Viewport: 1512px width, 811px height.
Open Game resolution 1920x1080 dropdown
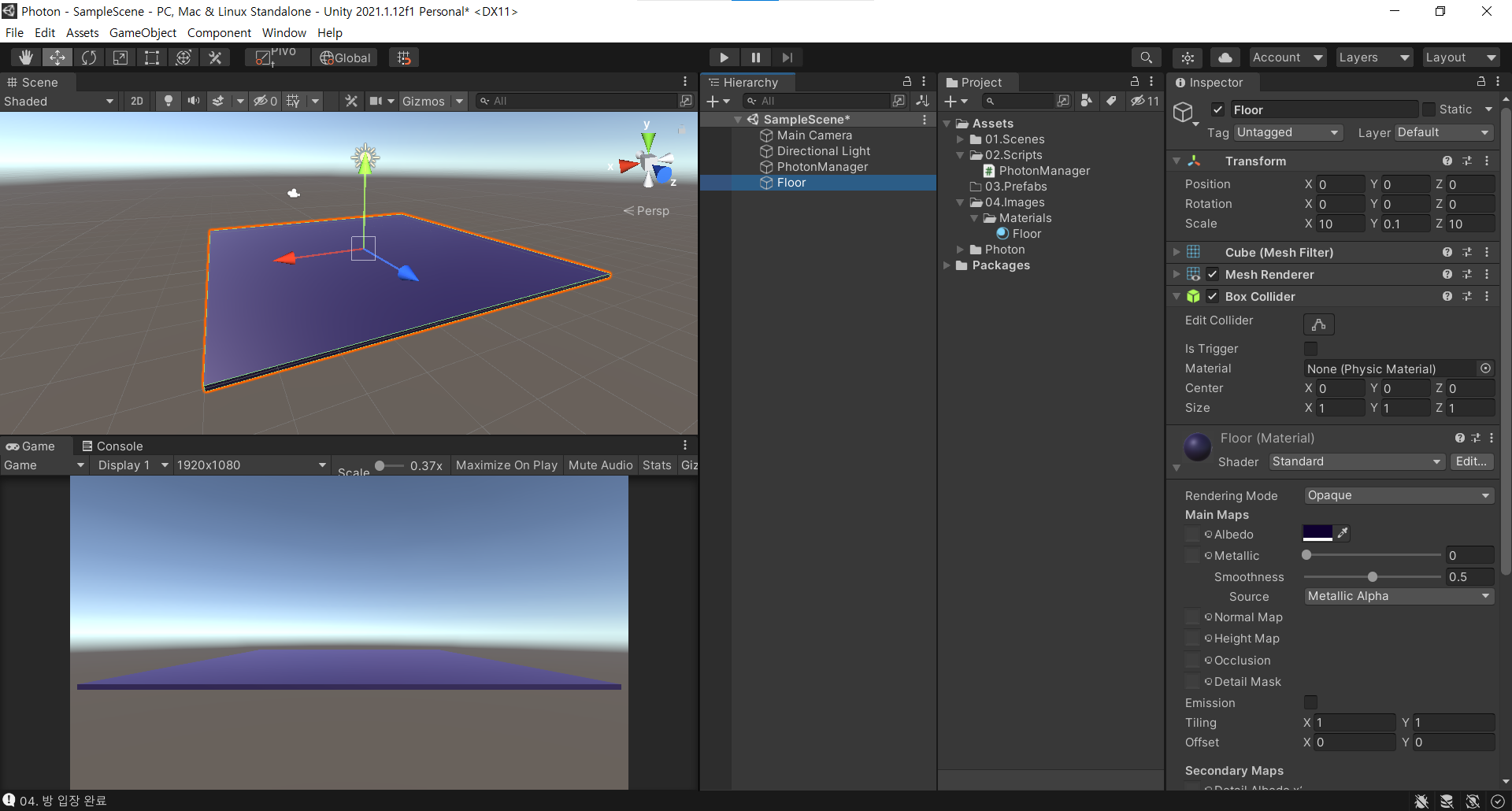point(251,465)
